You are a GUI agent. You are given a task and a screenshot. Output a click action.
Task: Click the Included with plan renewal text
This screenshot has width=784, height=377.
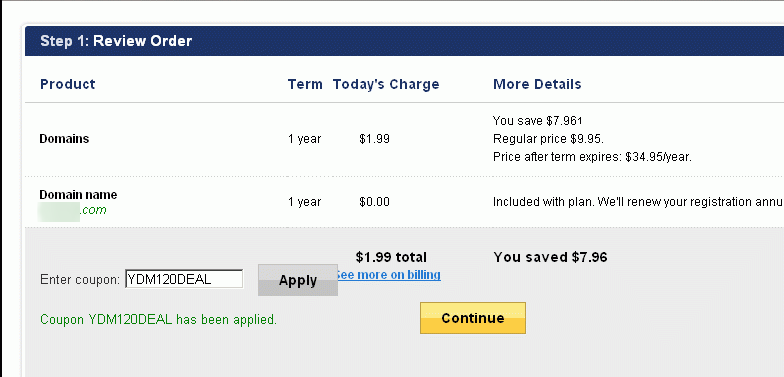click(638, 202)
